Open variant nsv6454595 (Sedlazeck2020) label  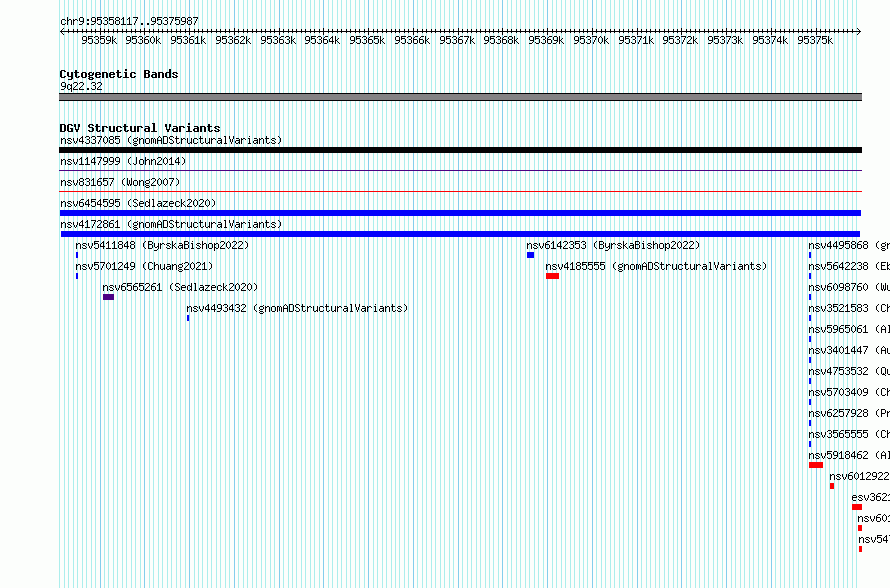[138, 203]
